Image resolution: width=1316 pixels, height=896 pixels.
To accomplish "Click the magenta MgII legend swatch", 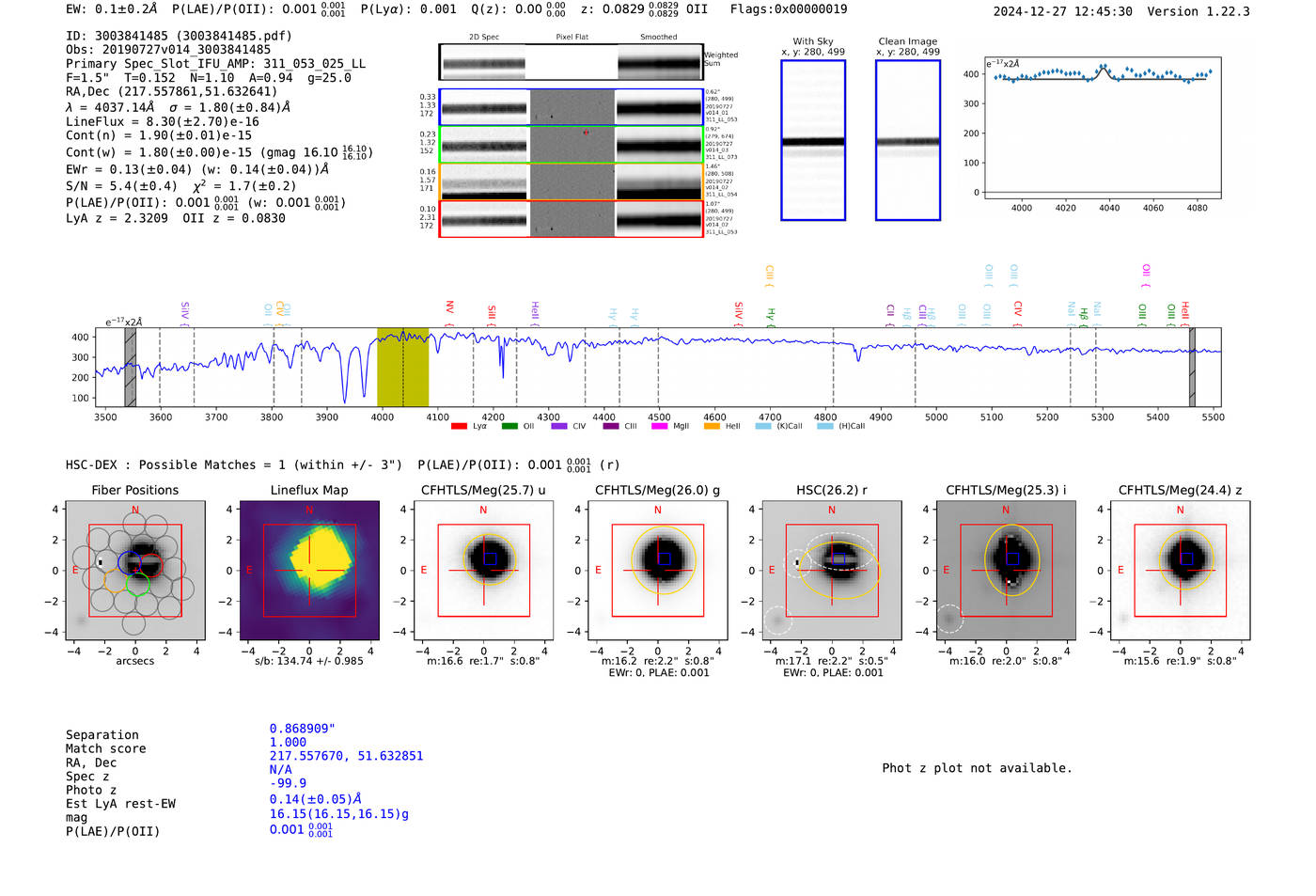I will pos(659,426).
